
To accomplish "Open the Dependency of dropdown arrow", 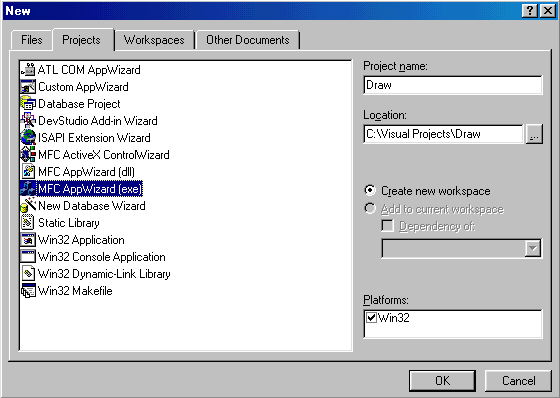I will pyautogui.click(x=532, y=248).
